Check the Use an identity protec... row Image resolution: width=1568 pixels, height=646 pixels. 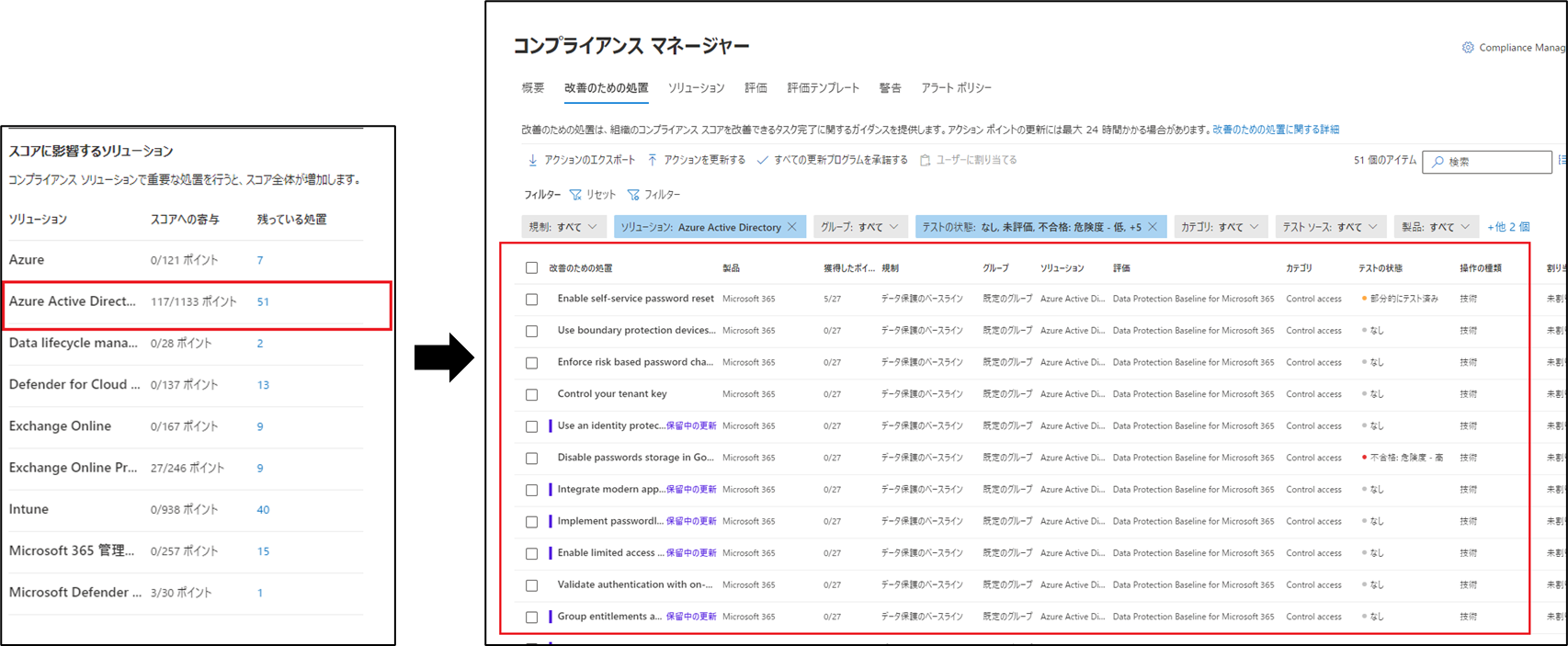(531, 426)
